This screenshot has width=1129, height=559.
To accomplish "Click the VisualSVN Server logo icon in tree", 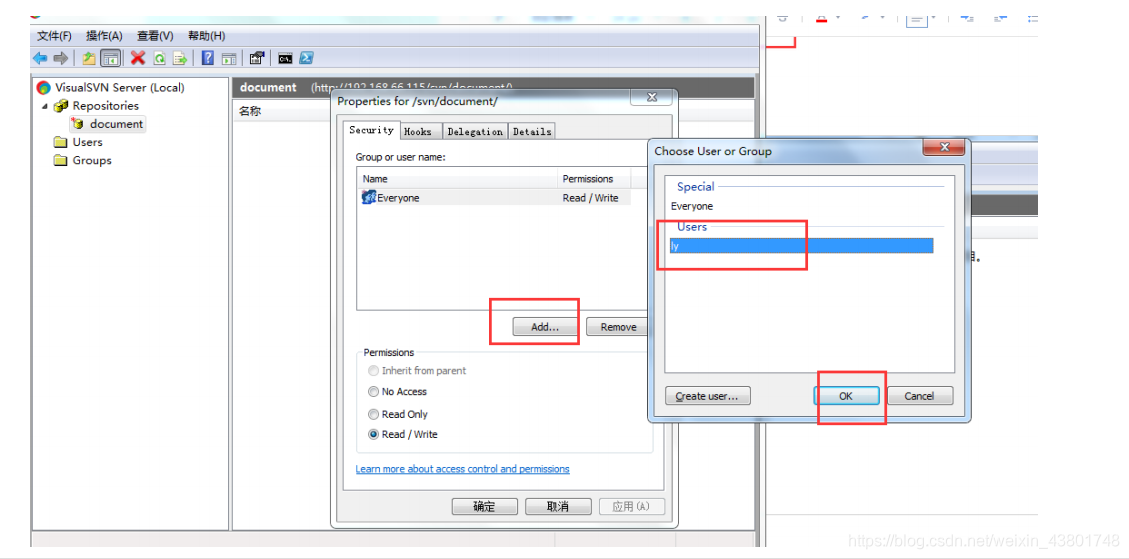I will [43, 88].
